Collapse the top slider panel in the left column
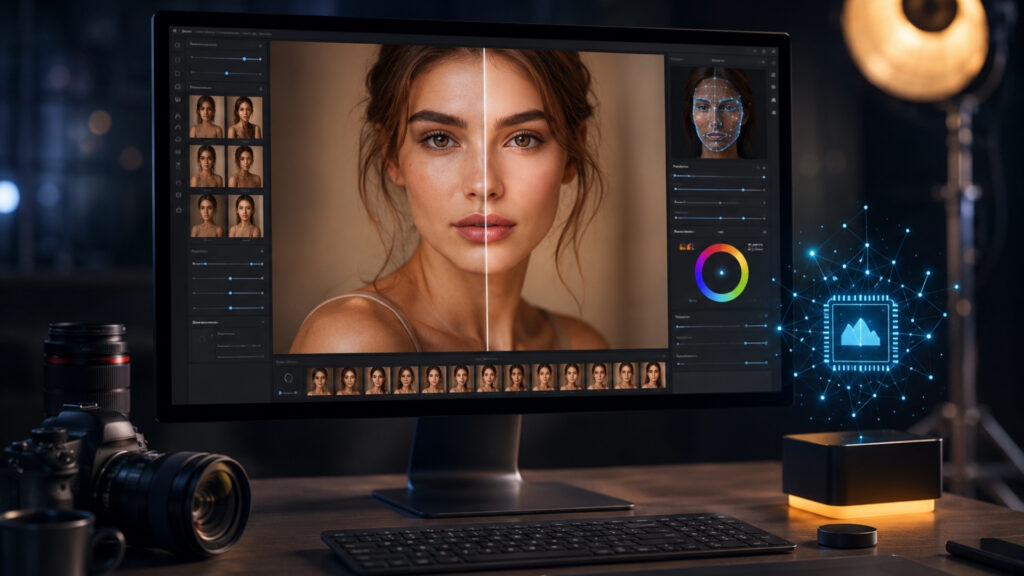The width and height of the screenshot is (1024, 576). pyautogui.click(x=260, y=45)
